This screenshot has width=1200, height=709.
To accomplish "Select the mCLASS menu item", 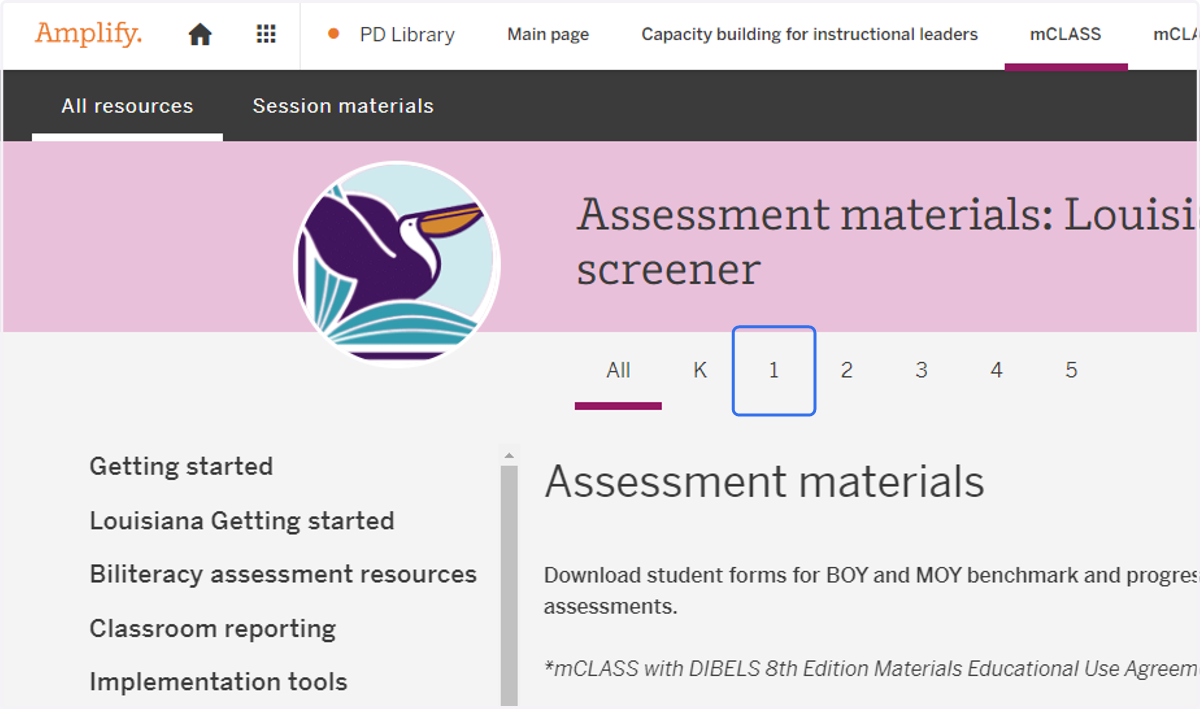I will coord(1066,35).
